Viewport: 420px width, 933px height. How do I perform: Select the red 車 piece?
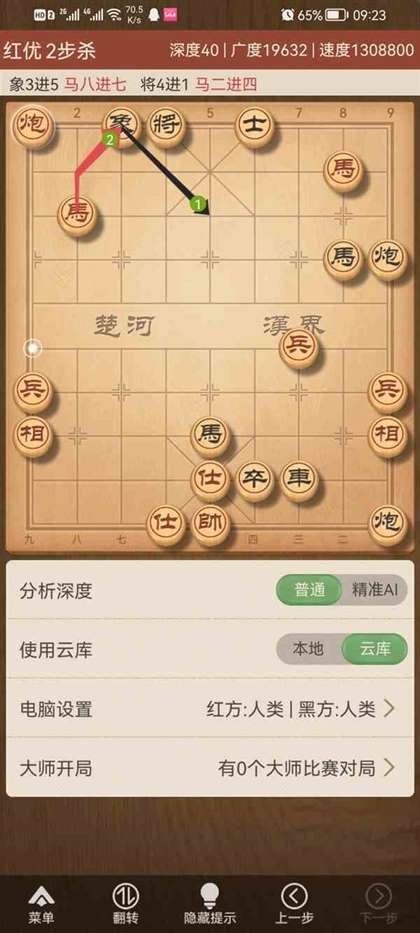point(299,480)
